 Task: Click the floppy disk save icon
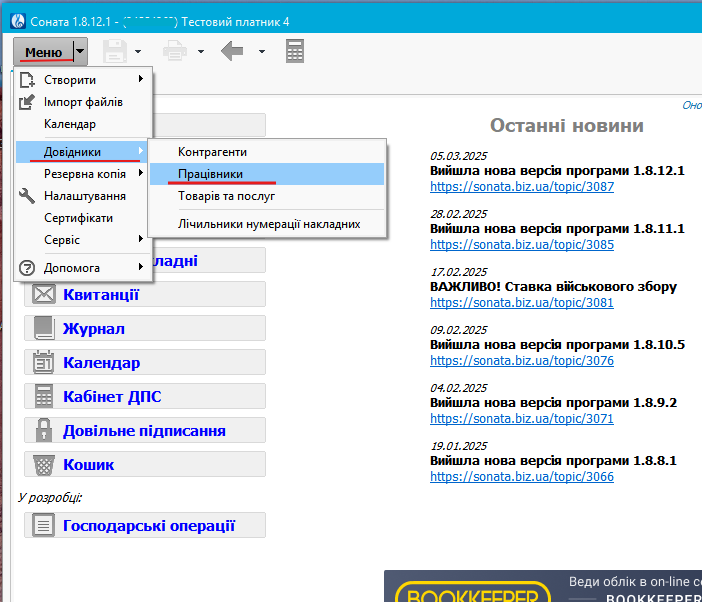click(114, 51)
